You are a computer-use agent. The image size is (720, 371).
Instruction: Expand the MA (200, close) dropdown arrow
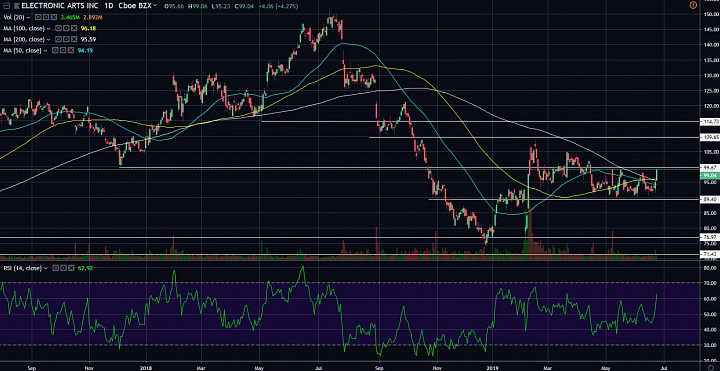click(49, 39)
